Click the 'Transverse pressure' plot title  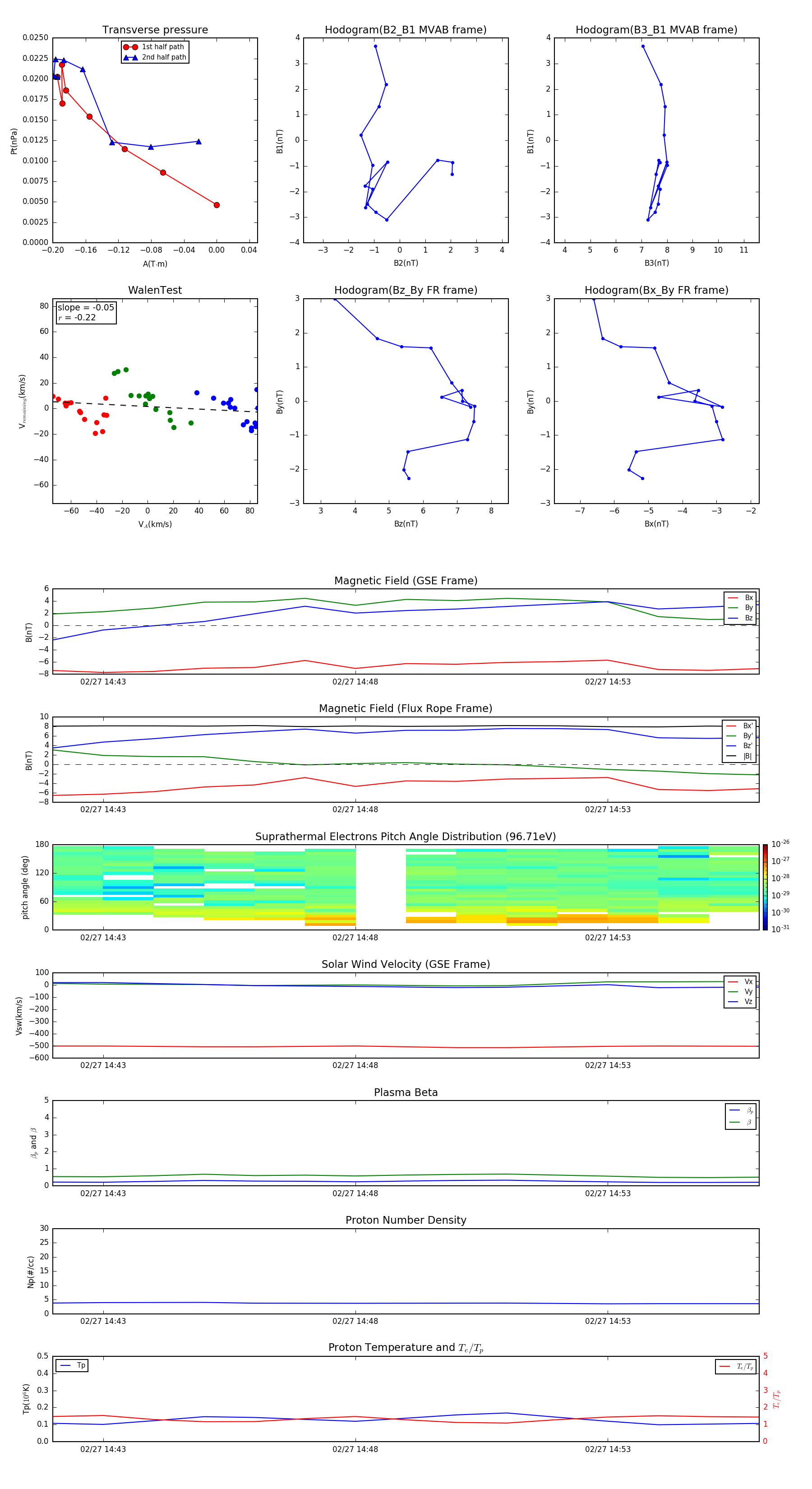tap(155, 30)
